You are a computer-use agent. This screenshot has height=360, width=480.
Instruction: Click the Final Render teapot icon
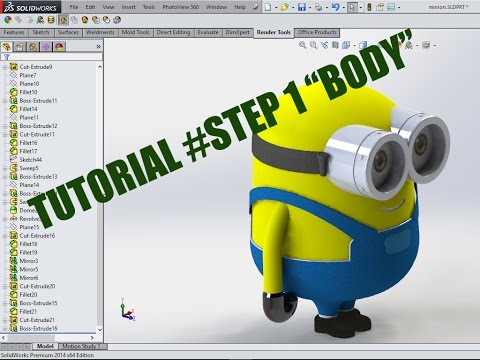pyautogui.click(x=85, y=20)
